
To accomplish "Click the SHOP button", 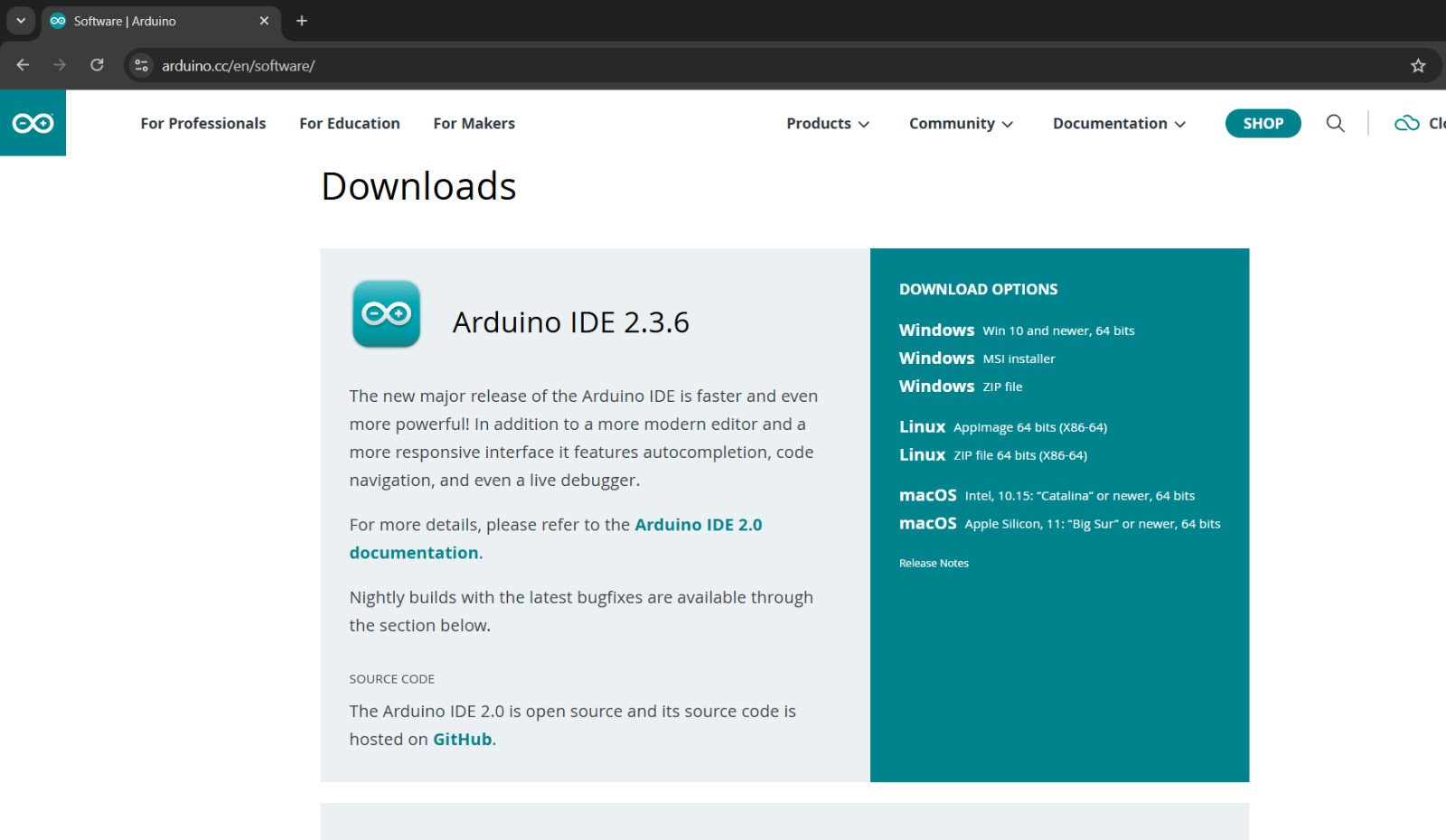I will (1263, 124).
